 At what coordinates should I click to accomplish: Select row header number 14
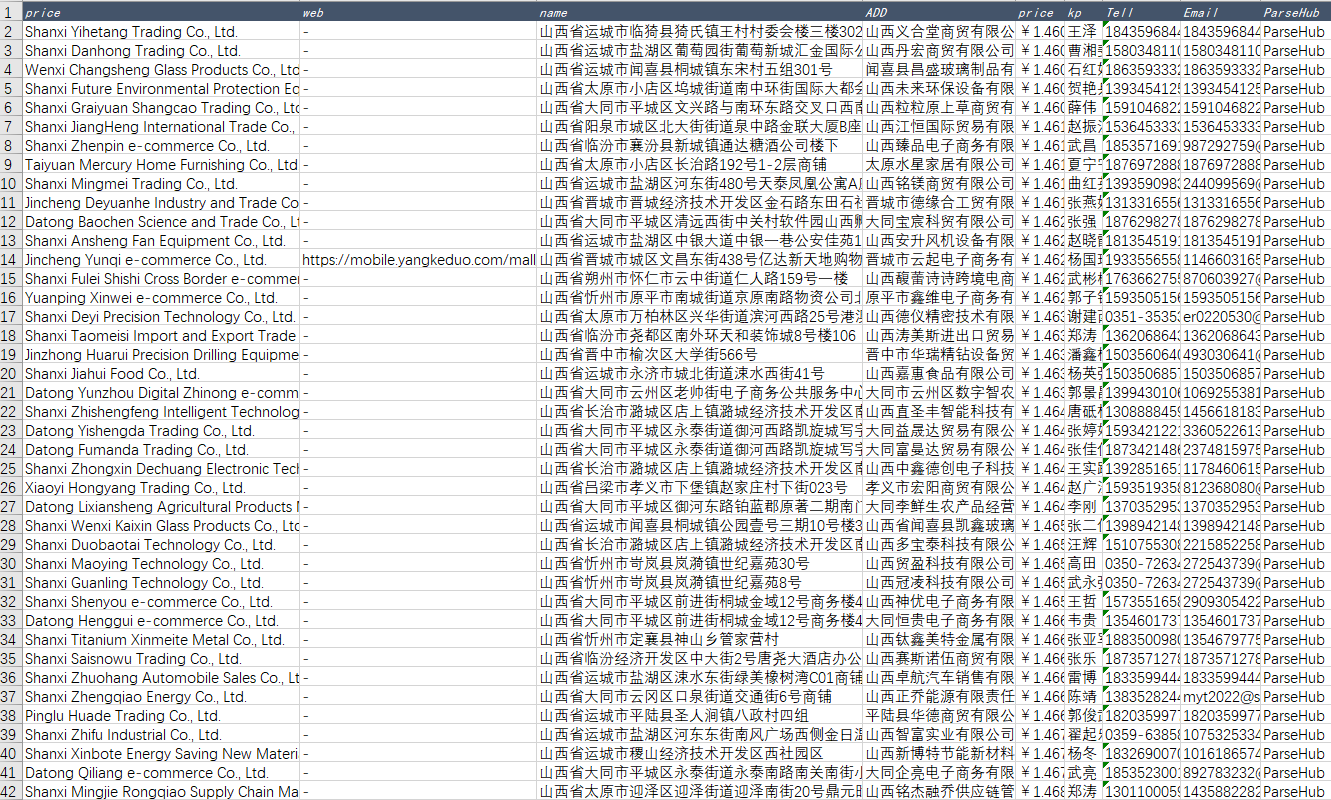(10, 260)
